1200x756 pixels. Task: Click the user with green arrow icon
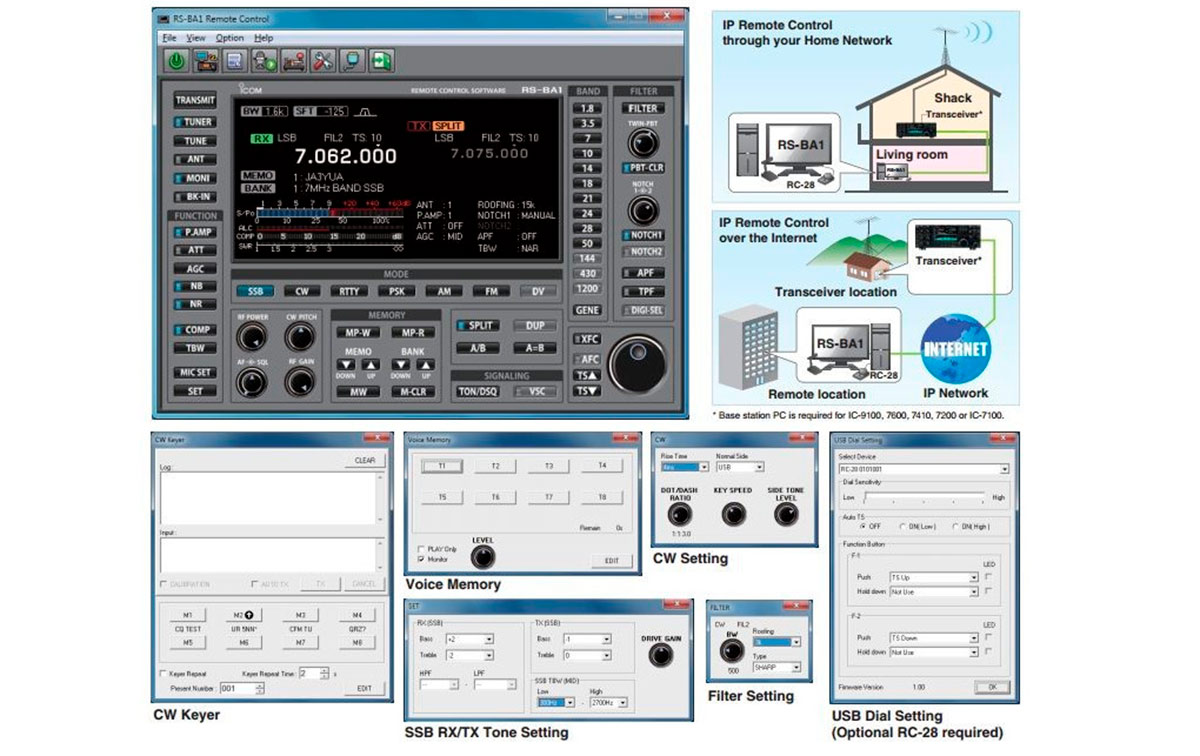click(264, 61)
